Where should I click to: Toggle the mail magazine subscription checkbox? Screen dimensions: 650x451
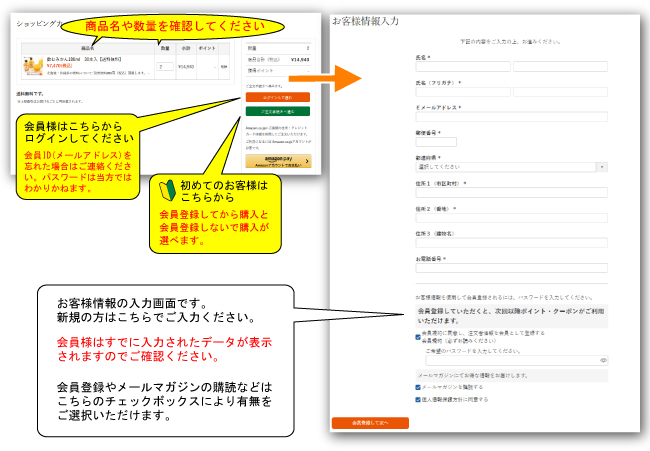click(418, 386)
